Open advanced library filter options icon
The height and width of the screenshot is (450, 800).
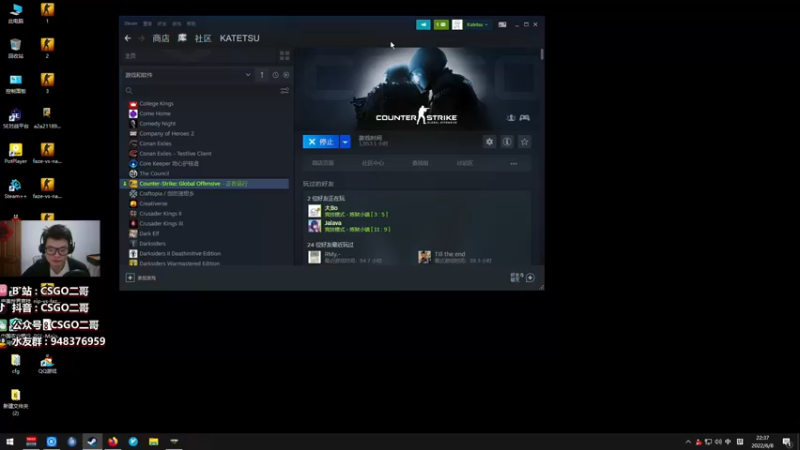(284, 90)
